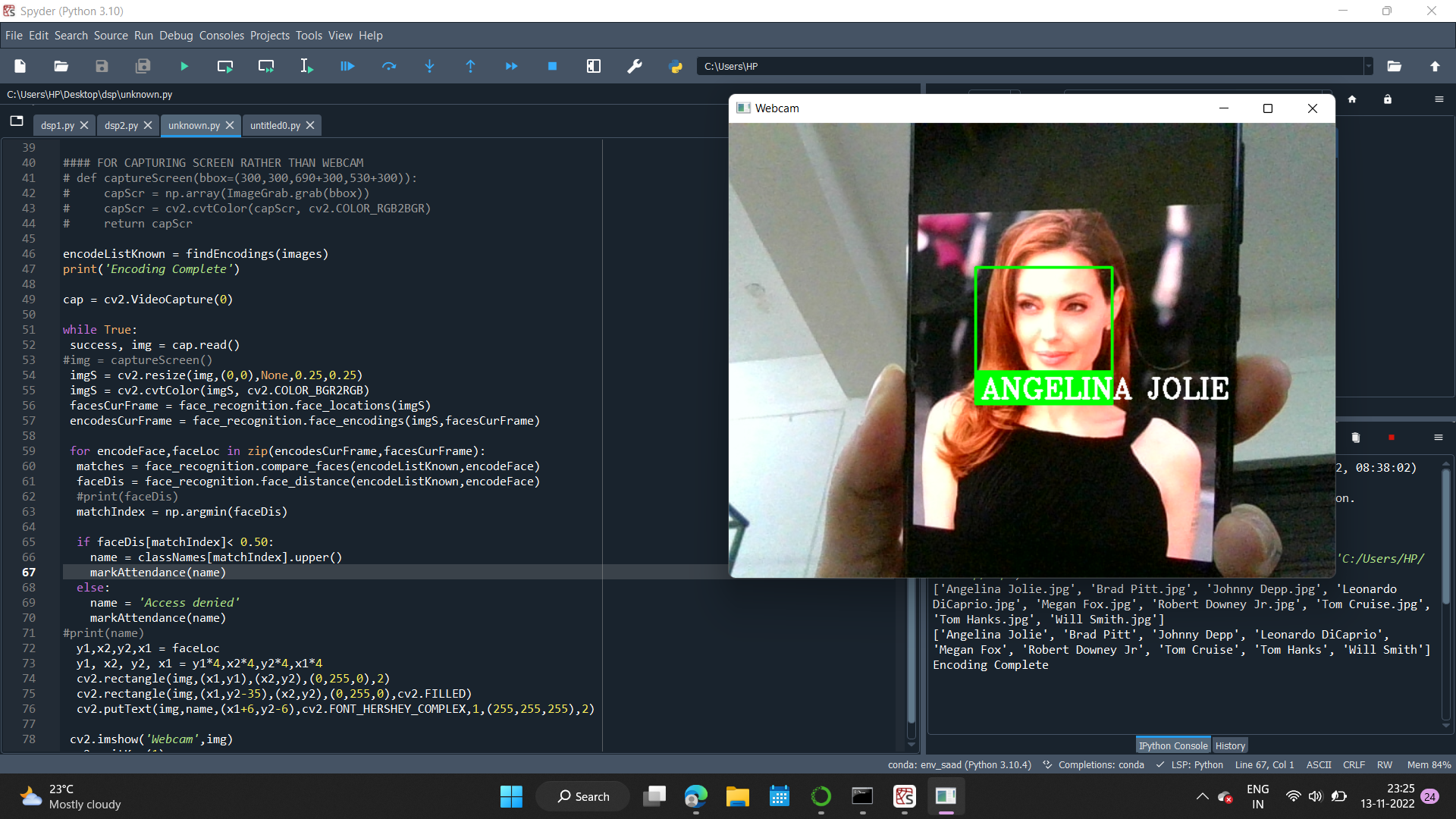The height and width of the screenshot is (819, 1456).
Task: Click the console vertical scrollbar
Action: [x=1445, y=536]
